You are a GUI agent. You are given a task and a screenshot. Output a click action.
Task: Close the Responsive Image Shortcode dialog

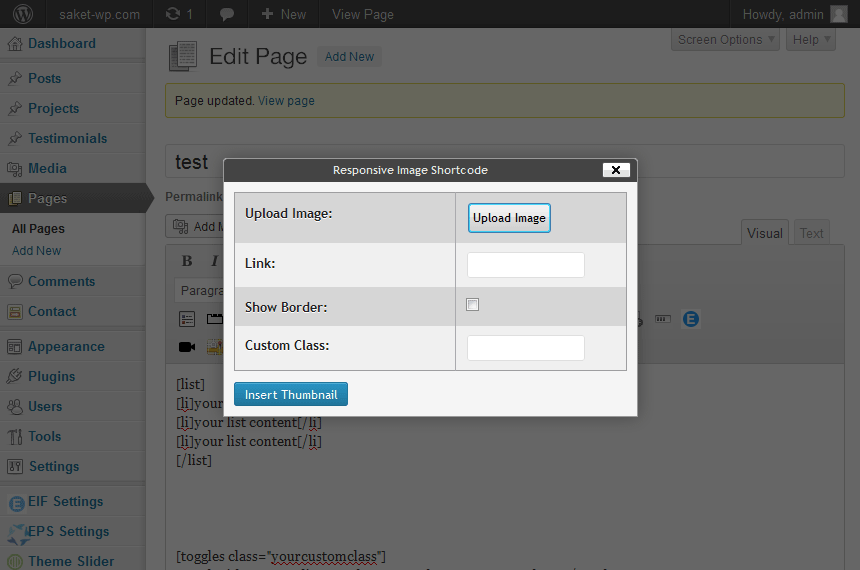[x=616, y=170]
